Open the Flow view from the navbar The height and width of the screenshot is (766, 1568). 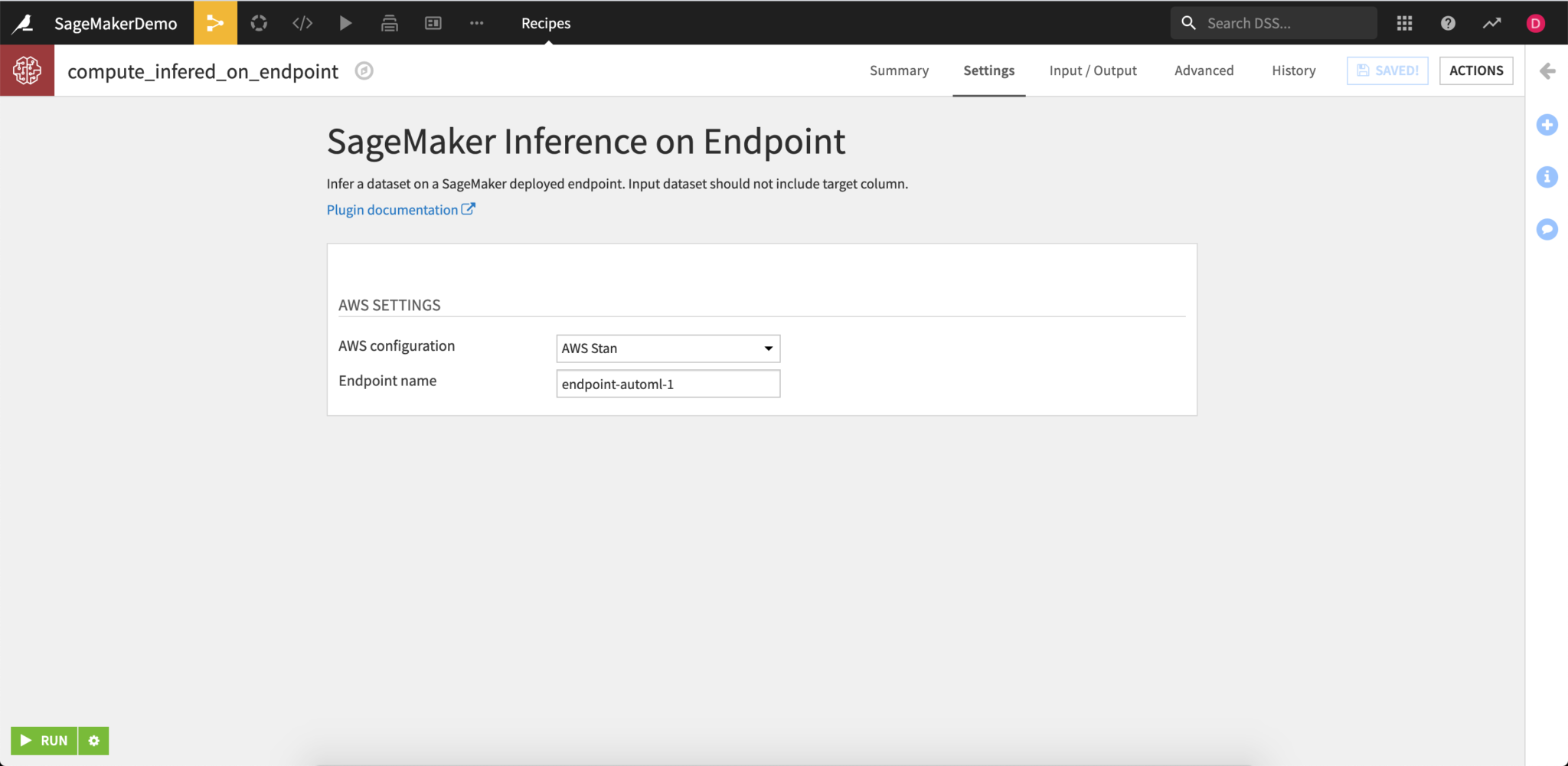(215, 22)
